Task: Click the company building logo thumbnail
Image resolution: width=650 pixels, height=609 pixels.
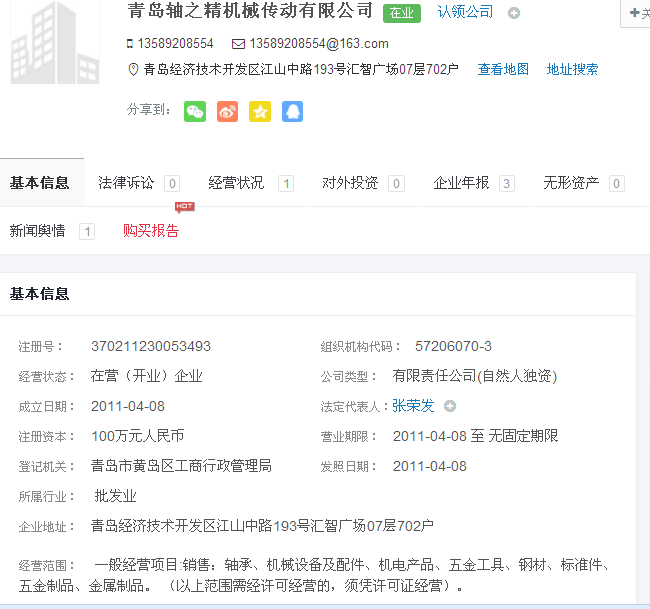Action: click(55, 43)
